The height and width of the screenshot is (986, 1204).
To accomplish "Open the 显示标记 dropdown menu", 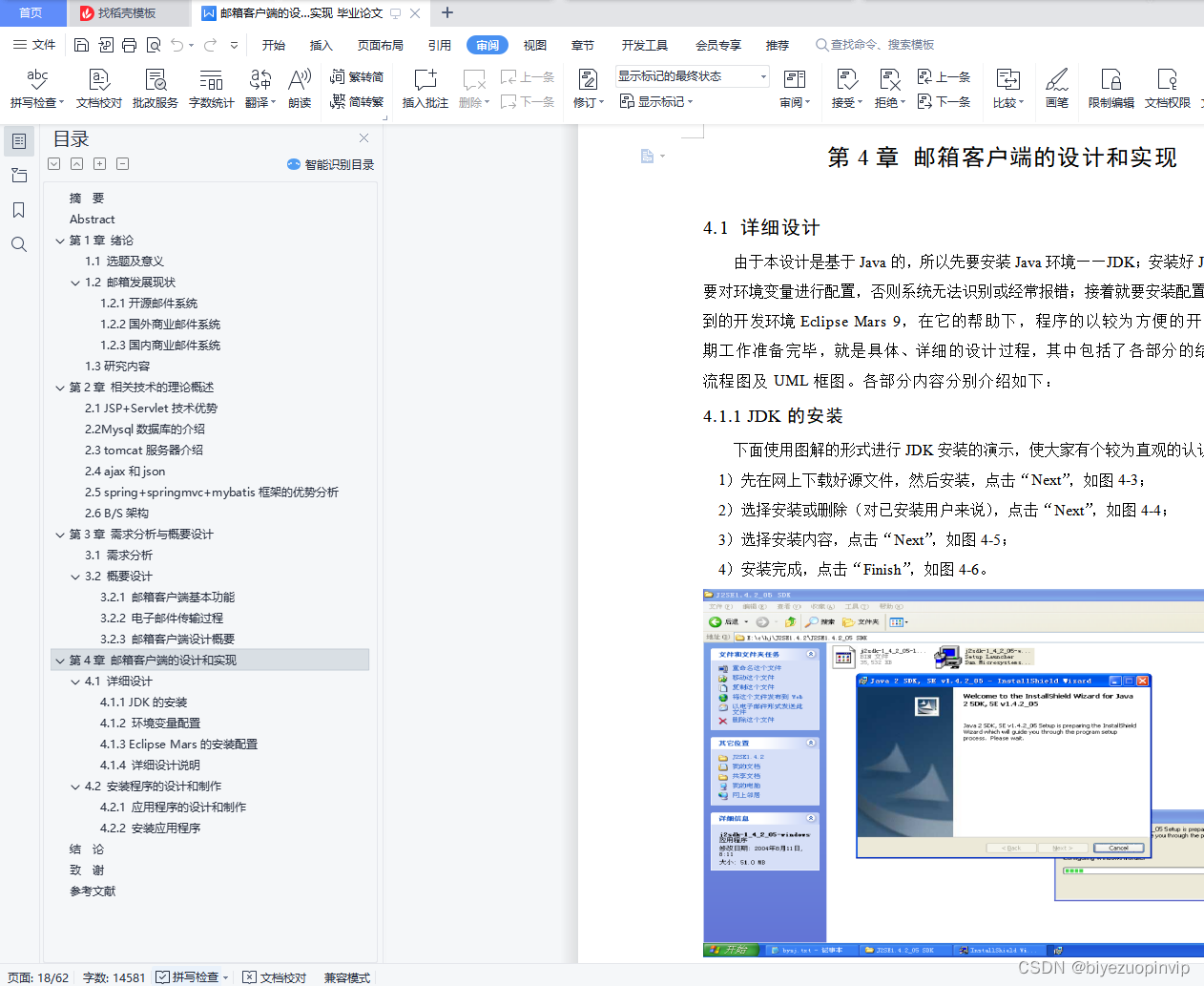I will 656,101.
